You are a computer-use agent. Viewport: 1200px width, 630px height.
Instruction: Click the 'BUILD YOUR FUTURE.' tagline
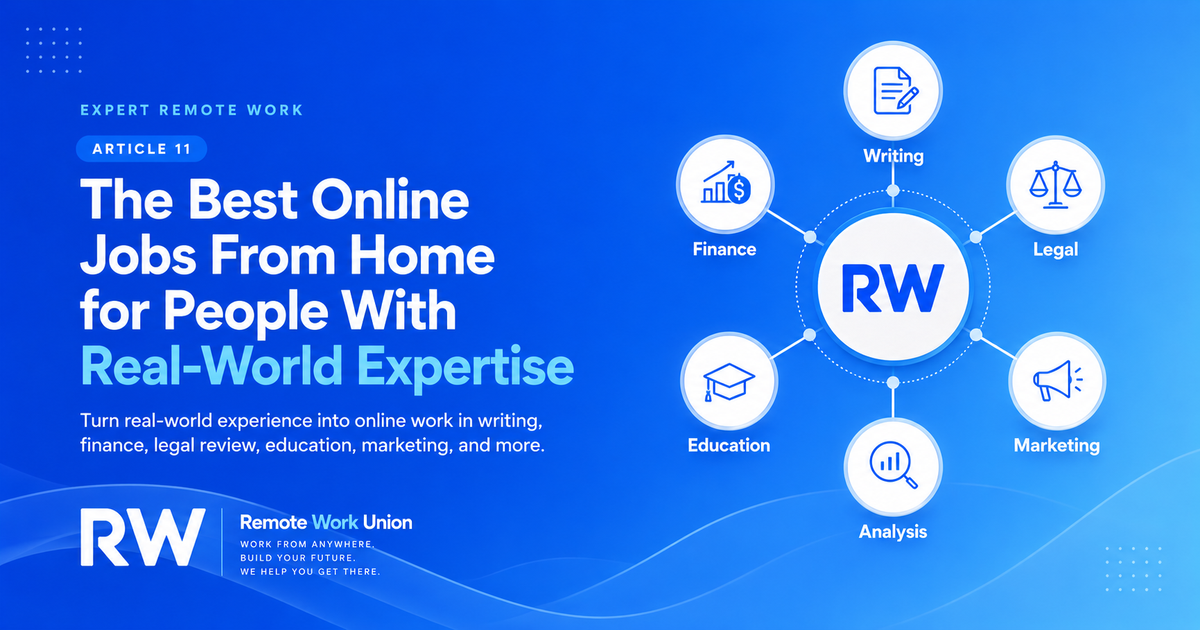pyautogui.click(x=299, y=557)
